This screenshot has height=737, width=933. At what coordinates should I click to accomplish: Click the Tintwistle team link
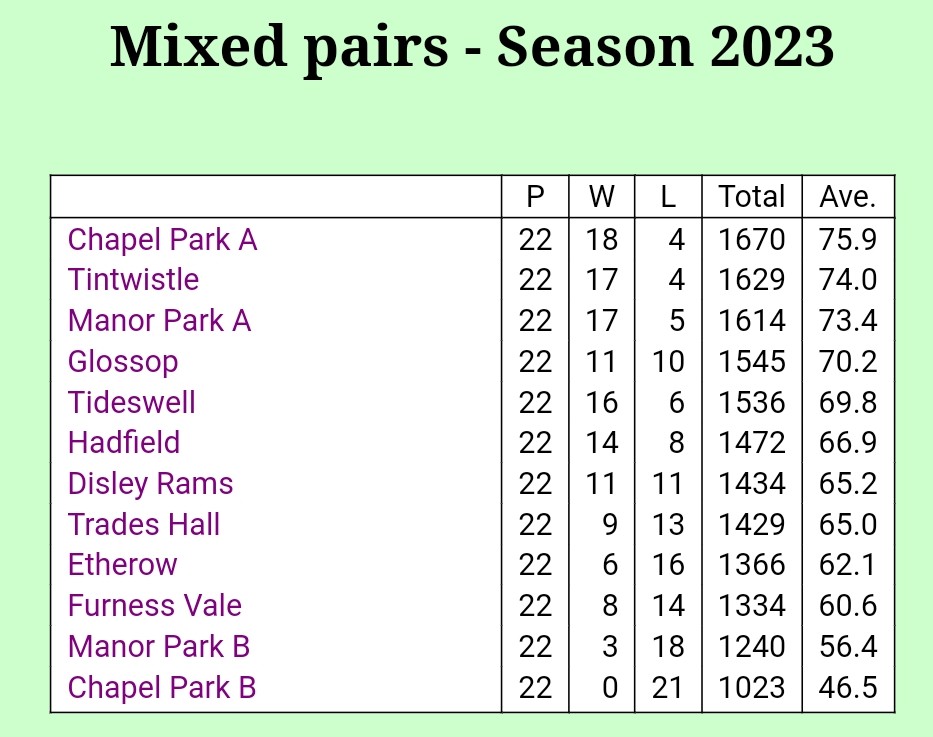133,280
